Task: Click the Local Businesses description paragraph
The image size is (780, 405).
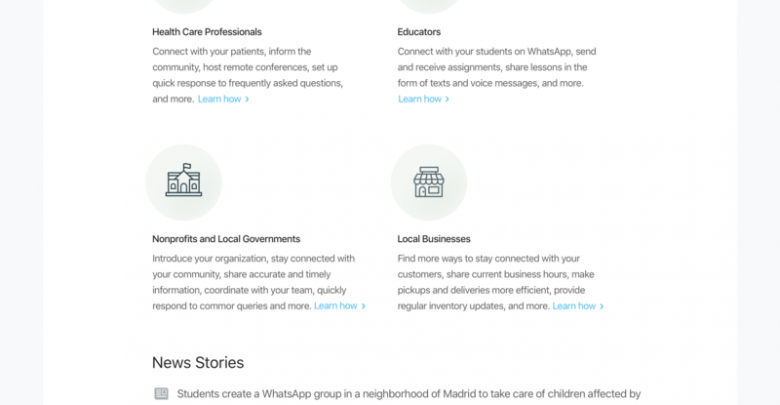Action: tap(497, 282)
